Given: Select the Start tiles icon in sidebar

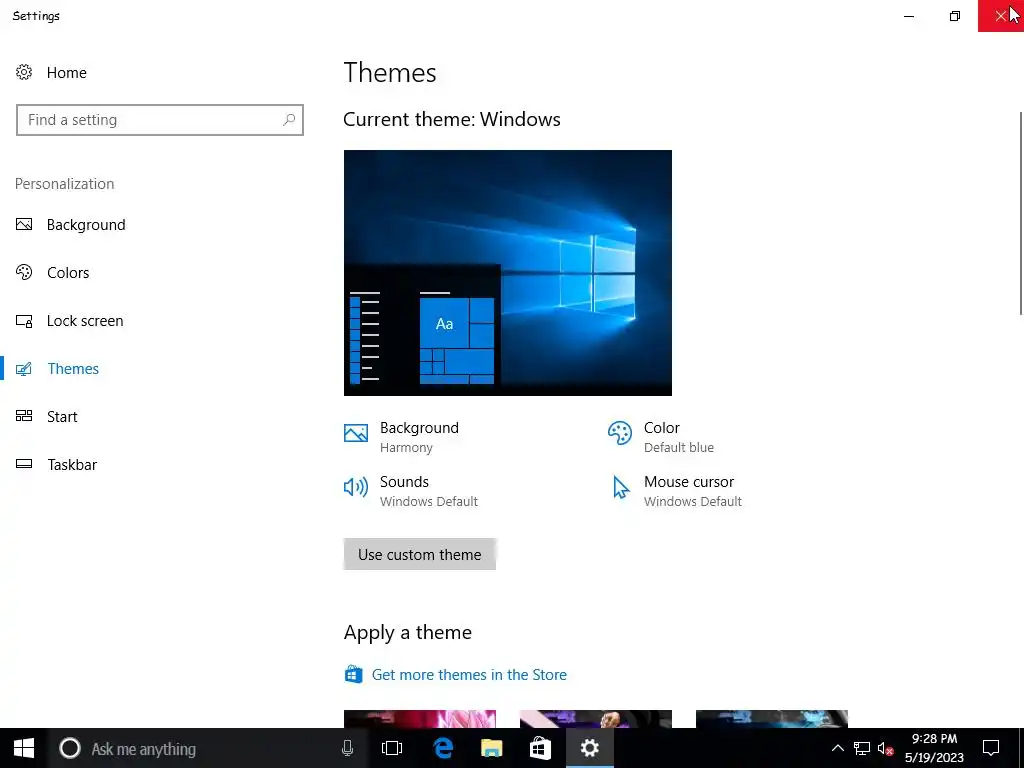Looking at the screenshot, I should point(24,416).
